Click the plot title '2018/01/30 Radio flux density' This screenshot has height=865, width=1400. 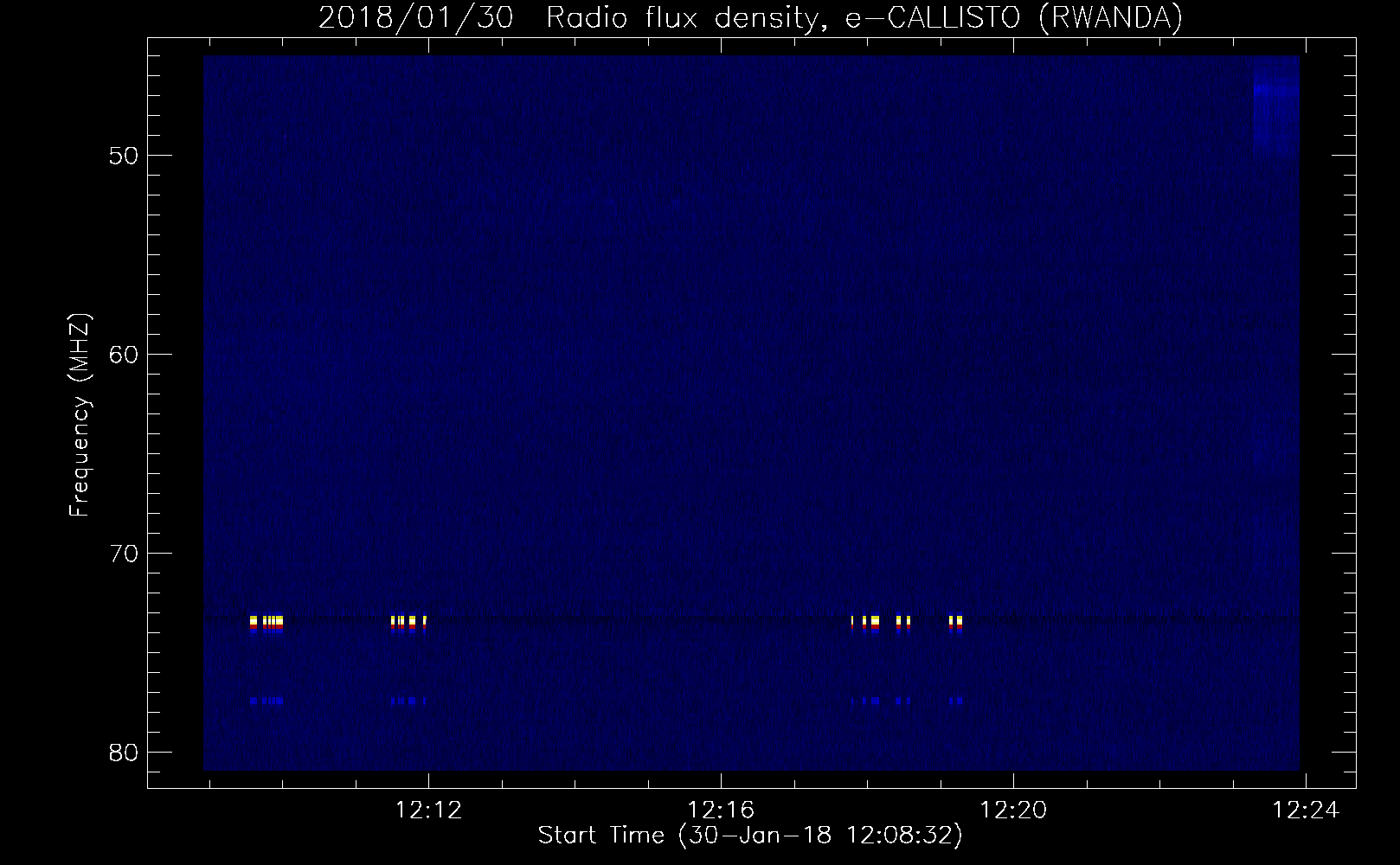[x=568, y=17]
